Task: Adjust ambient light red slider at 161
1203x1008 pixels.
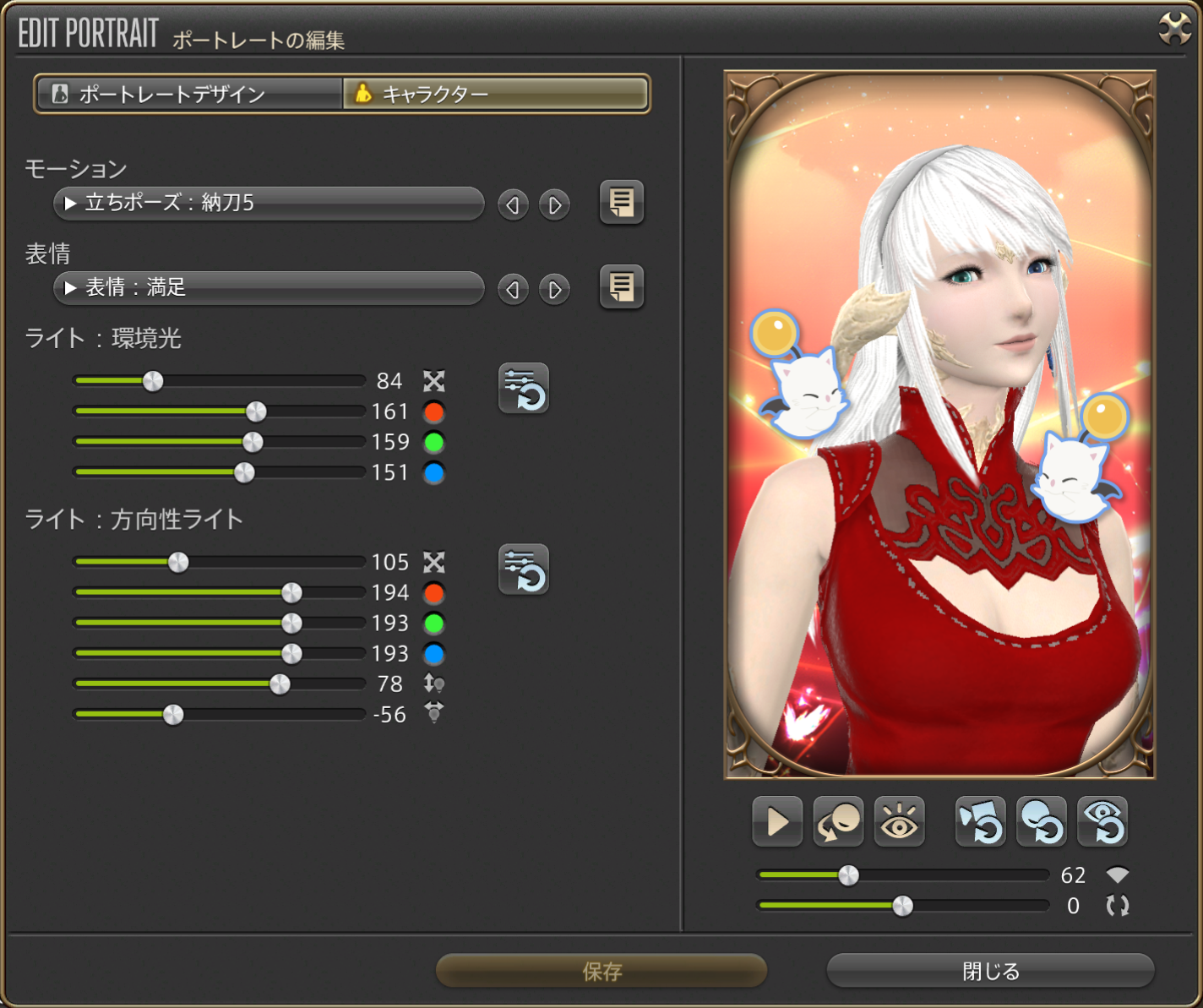Action: [220, 411]
